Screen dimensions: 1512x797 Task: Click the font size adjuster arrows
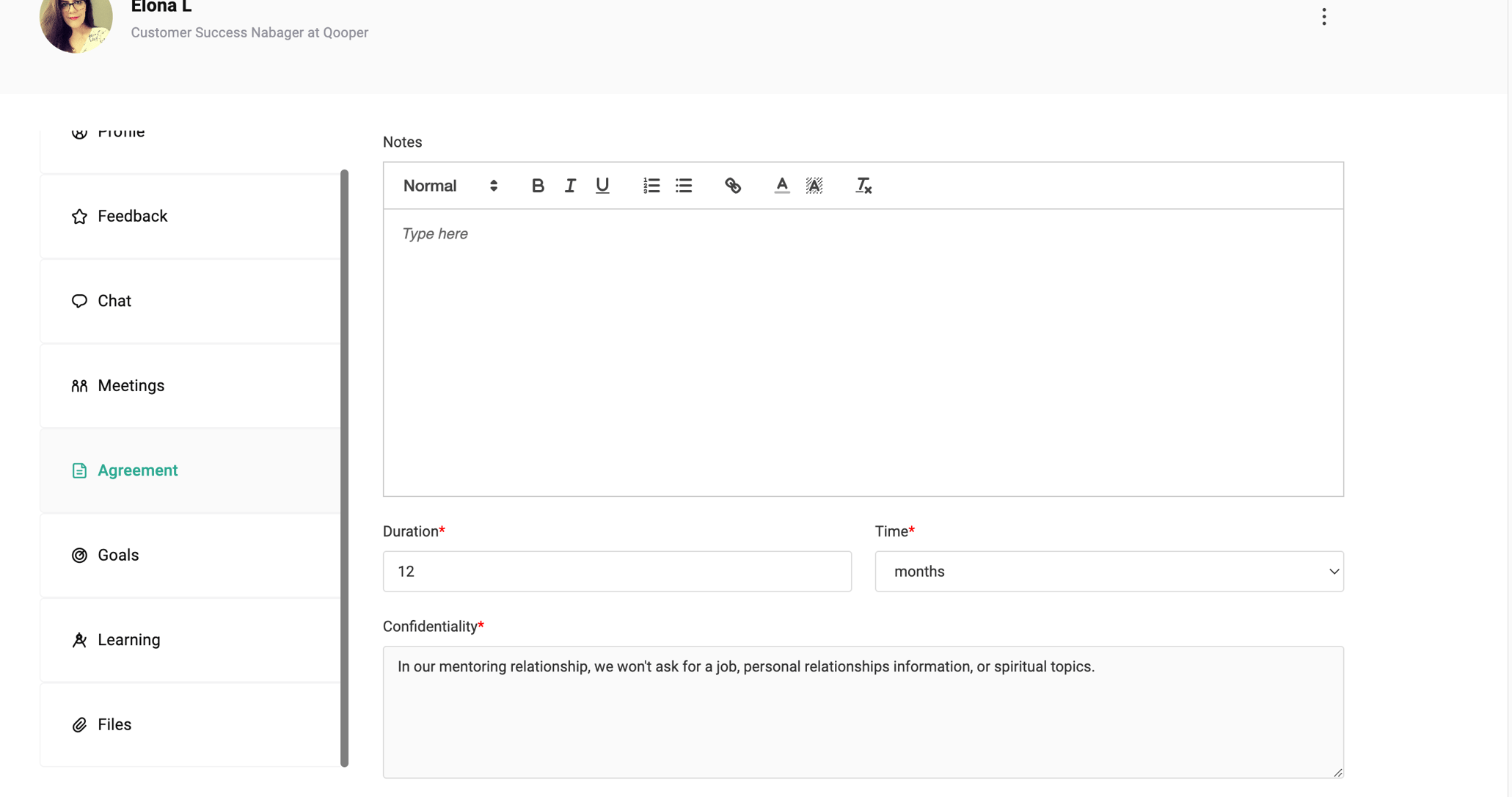click(x=493, y=186)
